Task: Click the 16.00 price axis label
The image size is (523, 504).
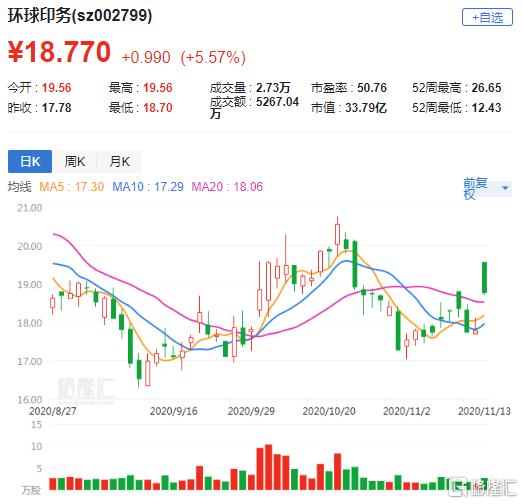Action: tap(30, 400)
